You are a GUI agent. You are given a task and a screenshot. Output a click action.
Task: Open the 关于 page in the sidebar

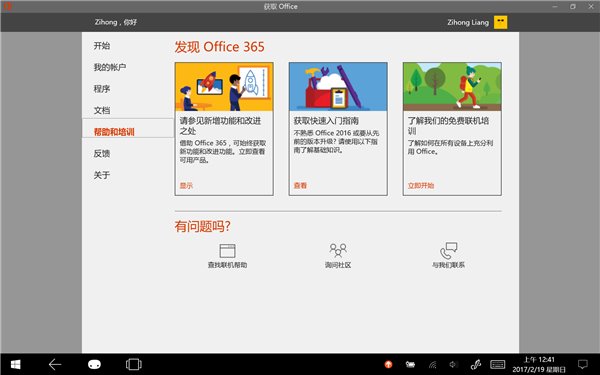tap(102, 175)
